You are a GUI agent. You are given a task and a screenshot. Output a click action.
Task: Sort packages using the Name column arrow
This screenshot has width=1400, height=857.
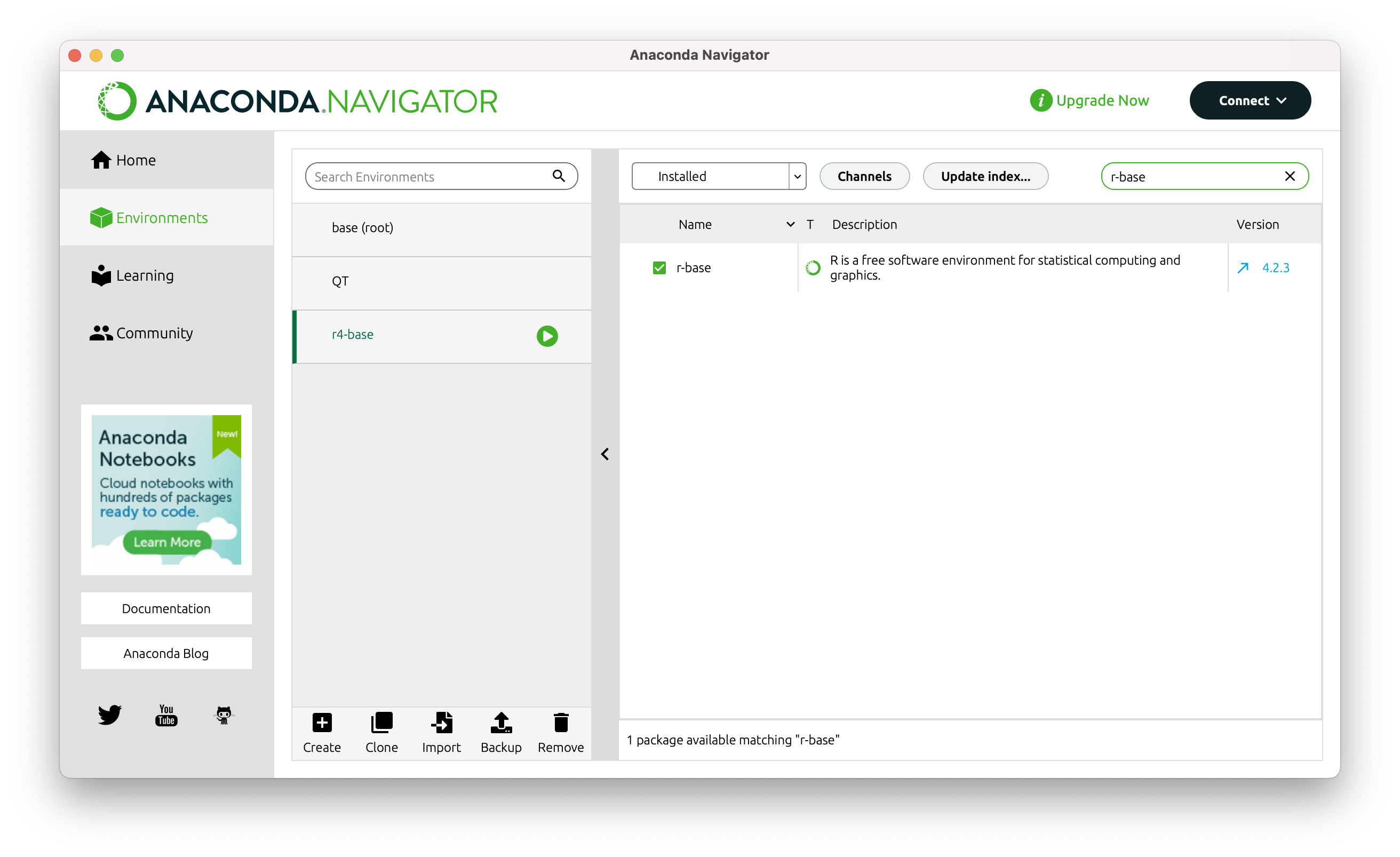790,225
